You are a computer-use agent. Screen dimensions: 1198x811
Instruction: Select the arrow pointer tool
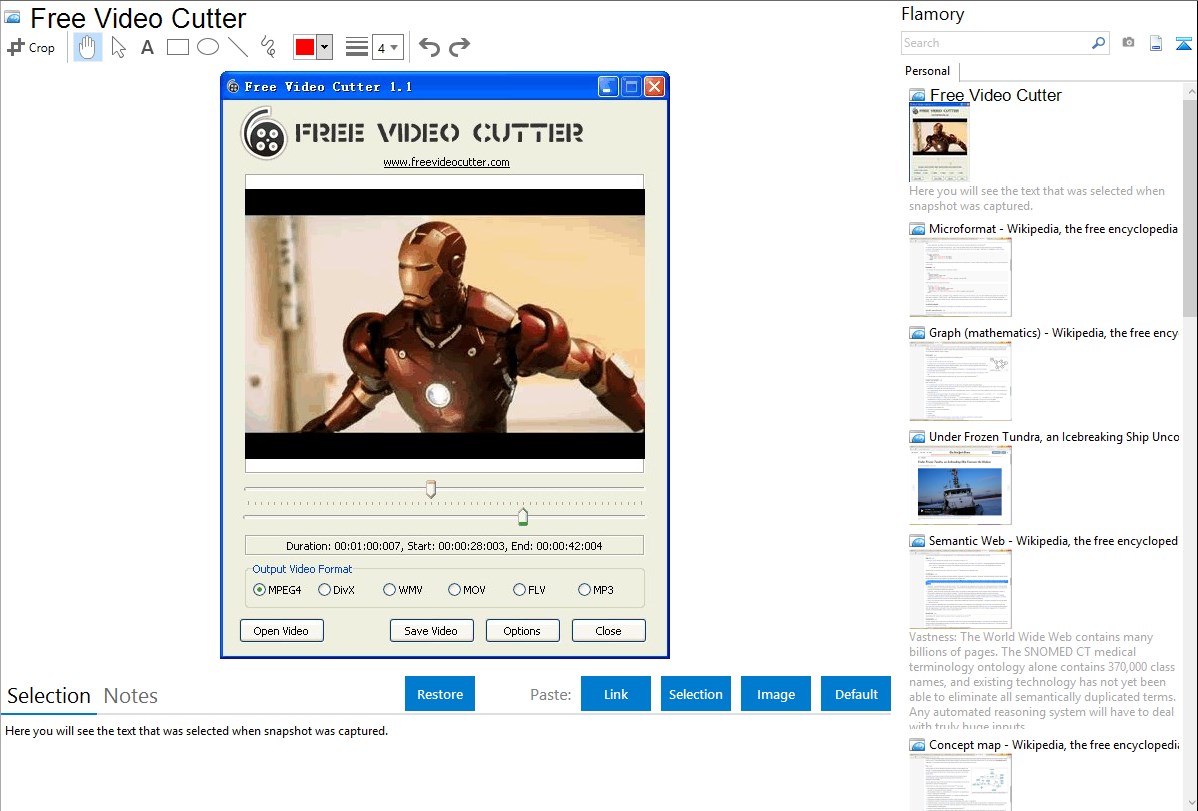(x=118, y=47)
